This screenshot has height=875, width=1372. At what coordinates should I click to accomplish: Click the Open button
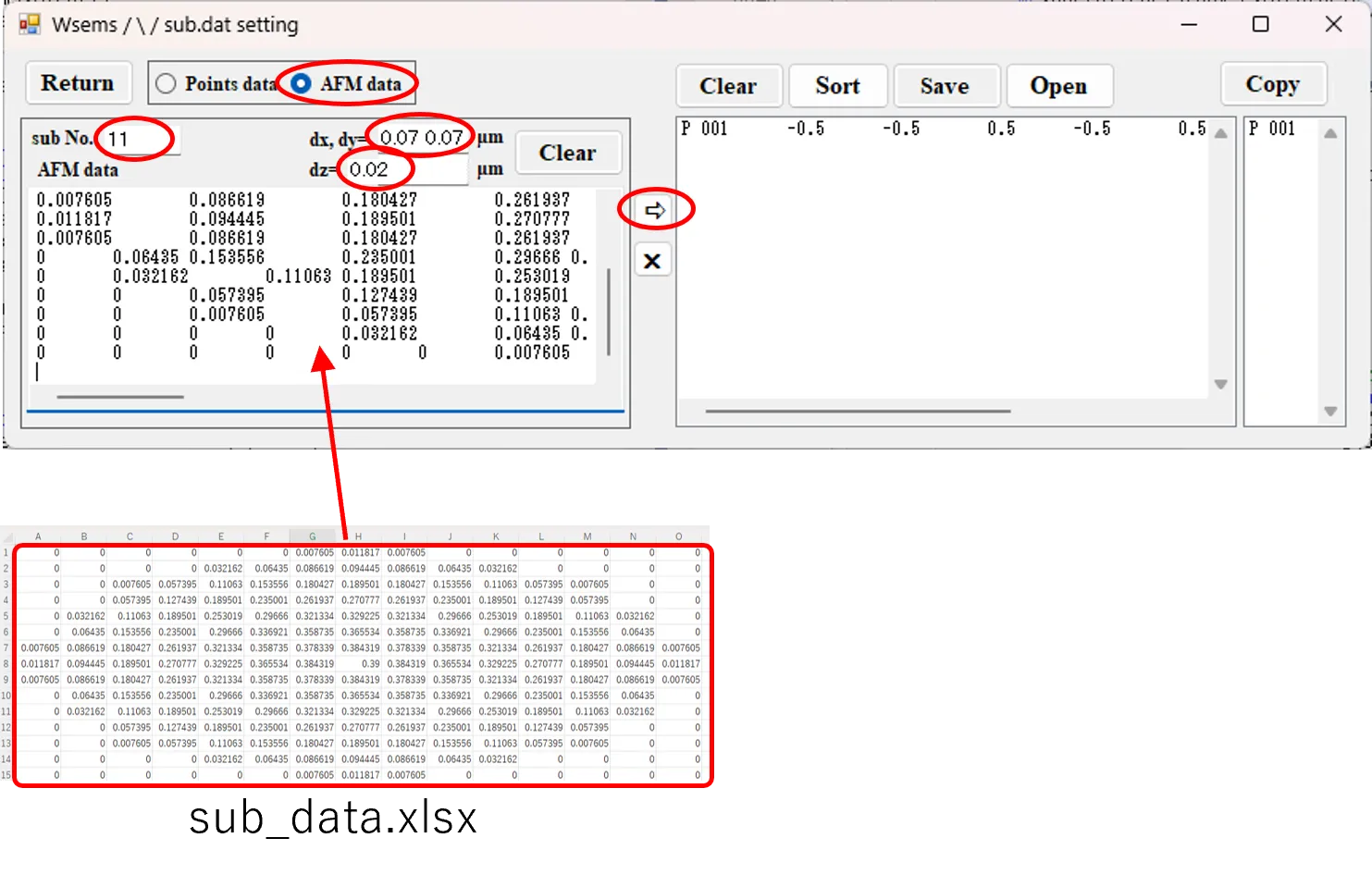(1058, 86)
